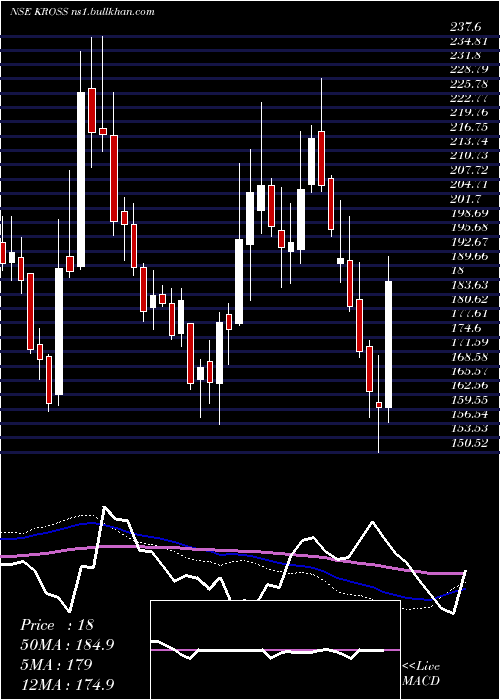Click inside the MACD inset chart box
The width and height of the screenshot is (500, 700).
click(x=275, y=650)
